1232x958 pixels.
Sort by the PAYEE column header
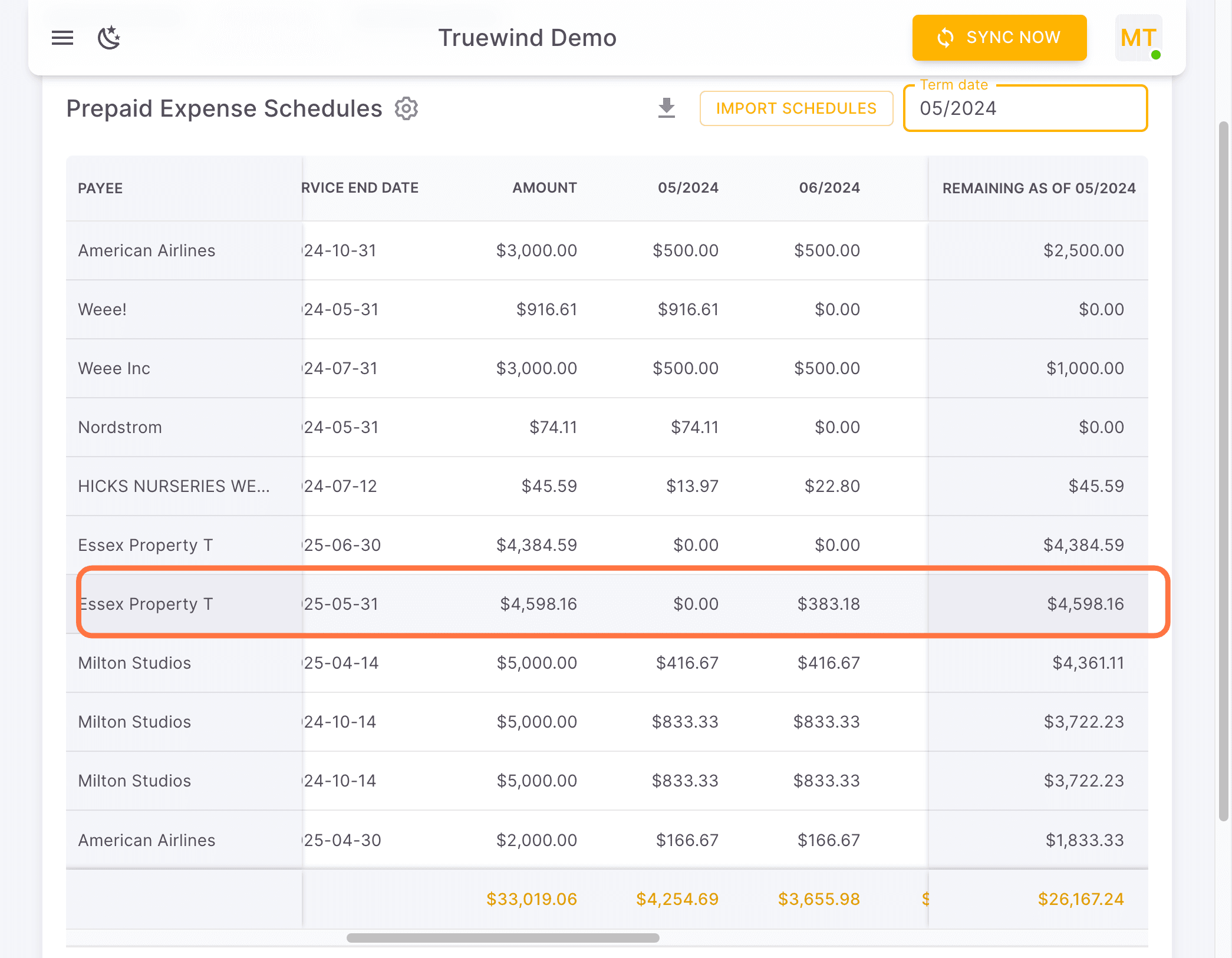pos(100,187)
